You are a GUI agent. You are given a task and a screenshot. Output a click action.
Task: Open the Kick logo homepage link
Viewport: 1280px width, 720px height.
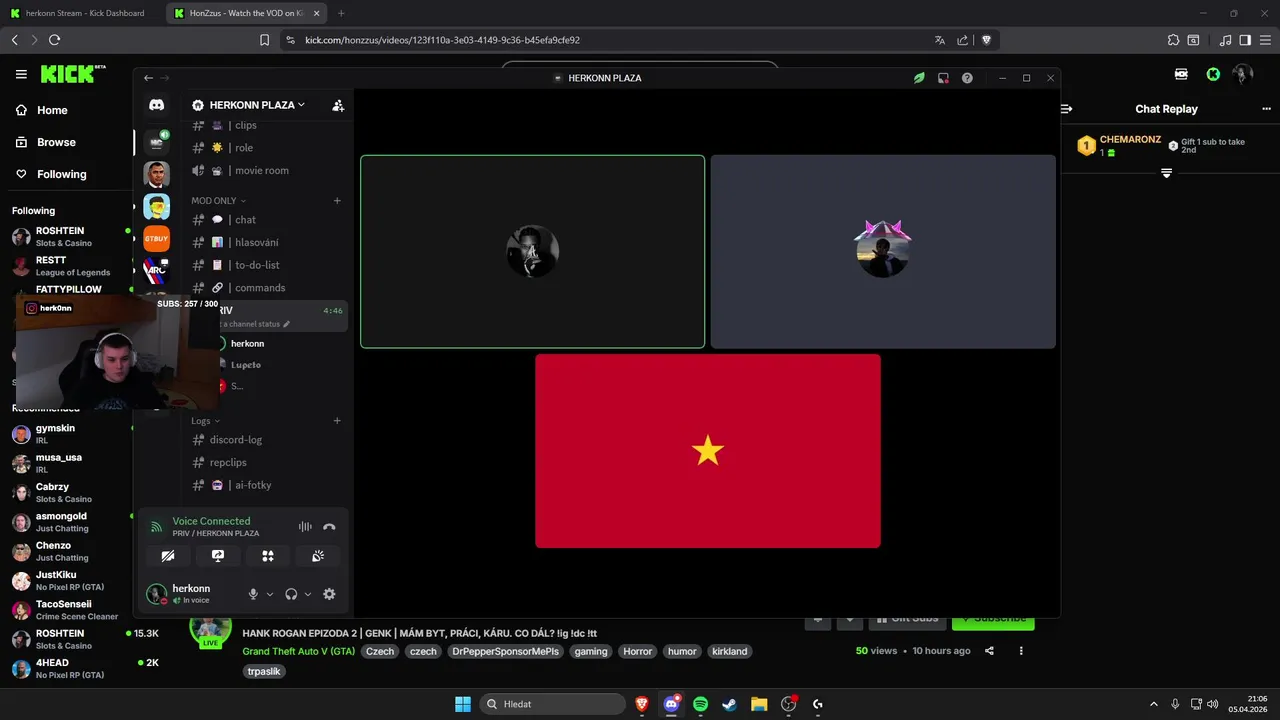point(72,74)
